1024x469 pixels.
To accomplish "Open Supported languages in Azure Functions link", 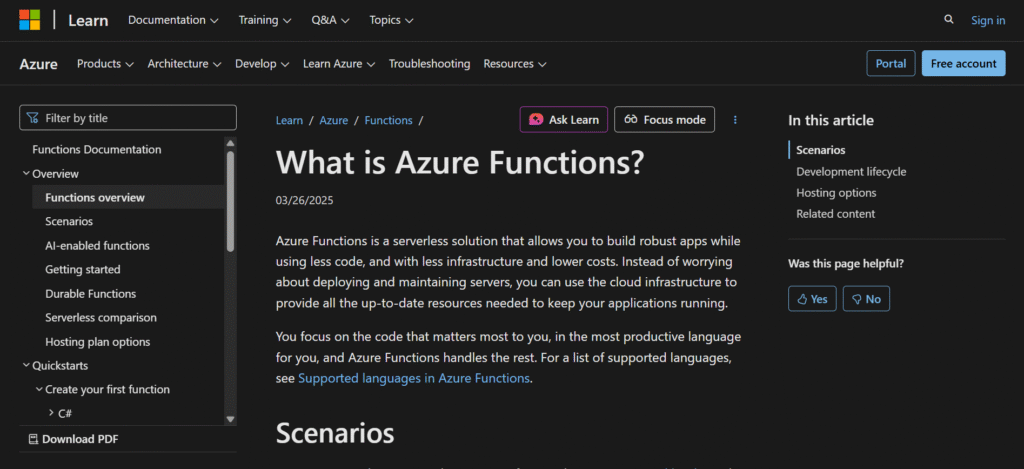I will tap(414, 378).
